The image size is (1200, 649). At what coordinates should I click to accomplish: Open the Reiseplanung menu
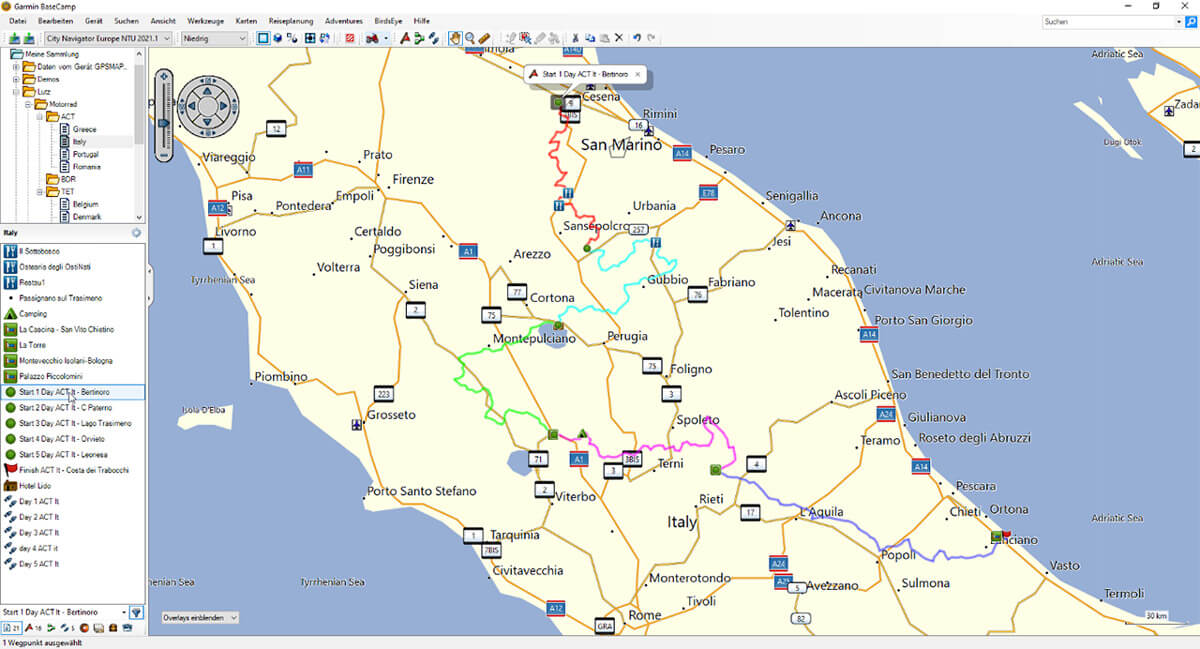click(x=291, y=20)
